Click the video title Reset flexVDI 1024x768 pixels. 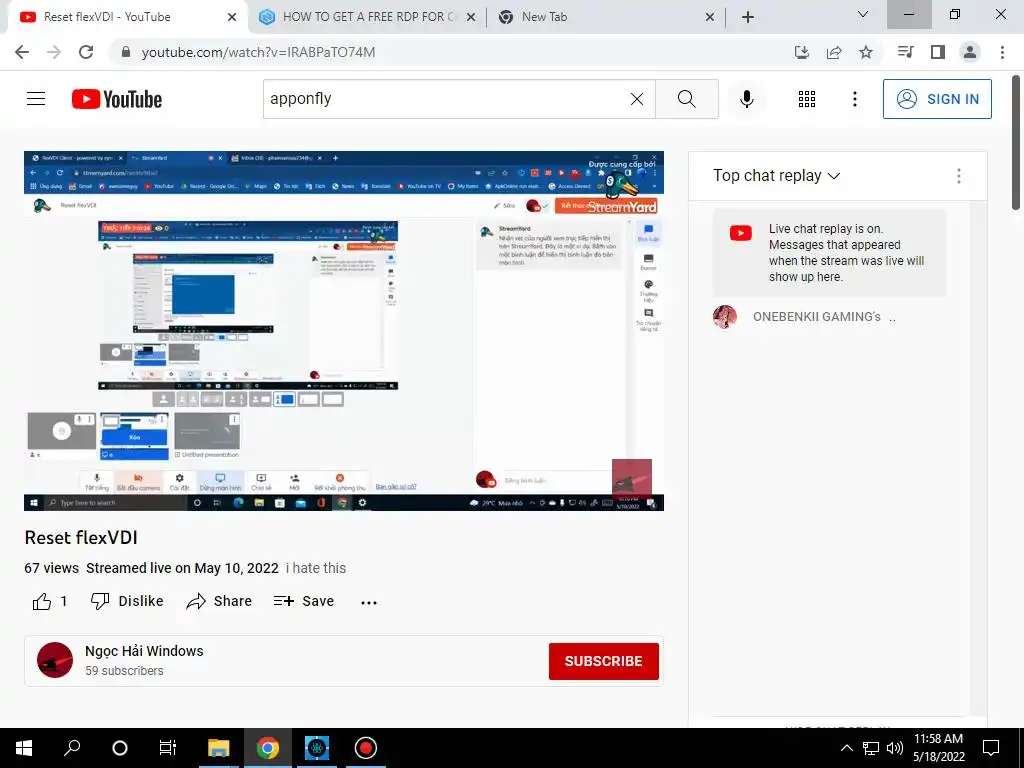click(81, 537)
